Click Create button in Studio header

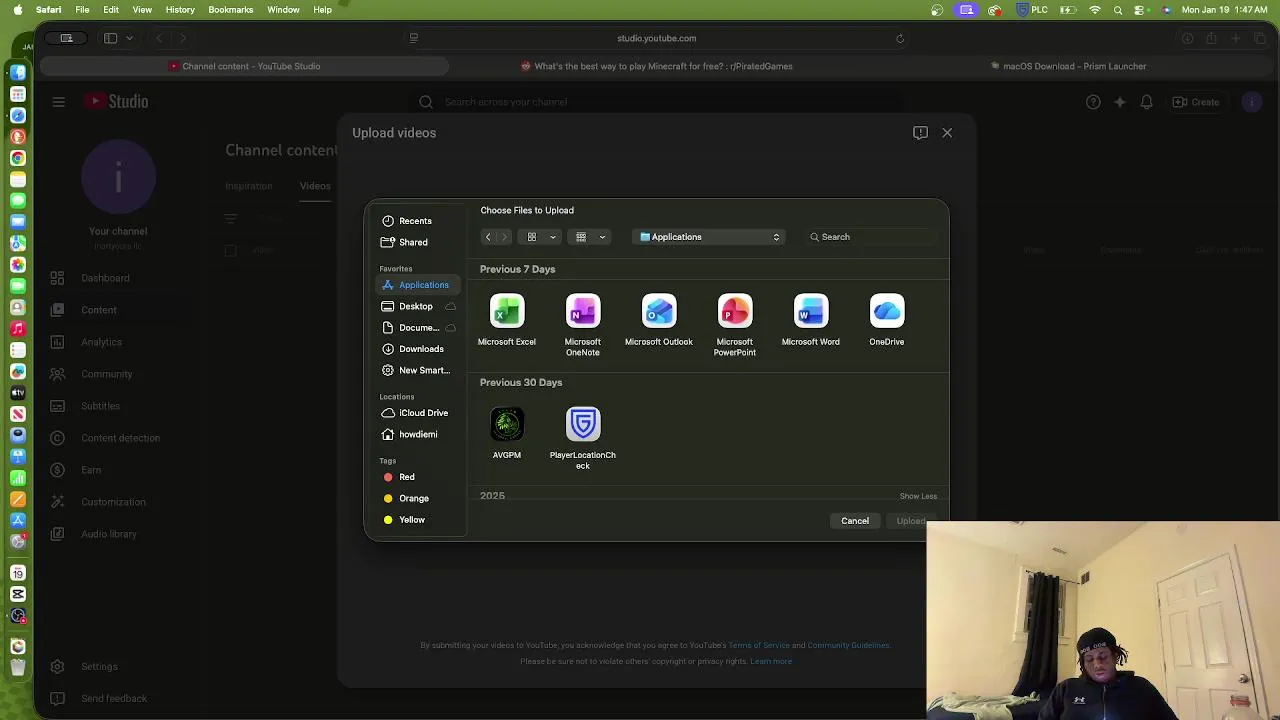point(1196,102)
